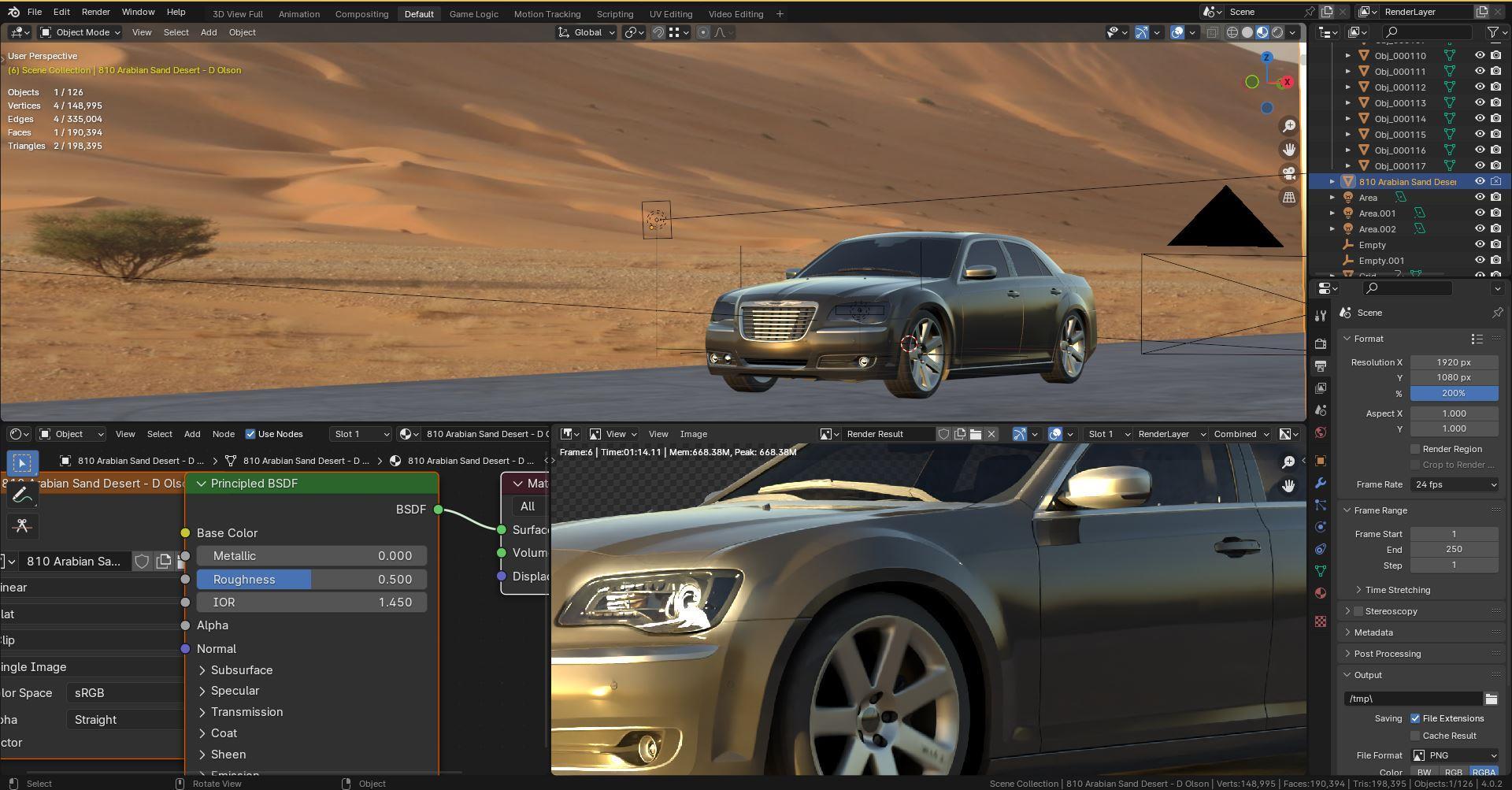Viewport: 1512px width, 790px height.
Task: Toggle the Use Nodes checkbox
Action: tap(250, 434)
